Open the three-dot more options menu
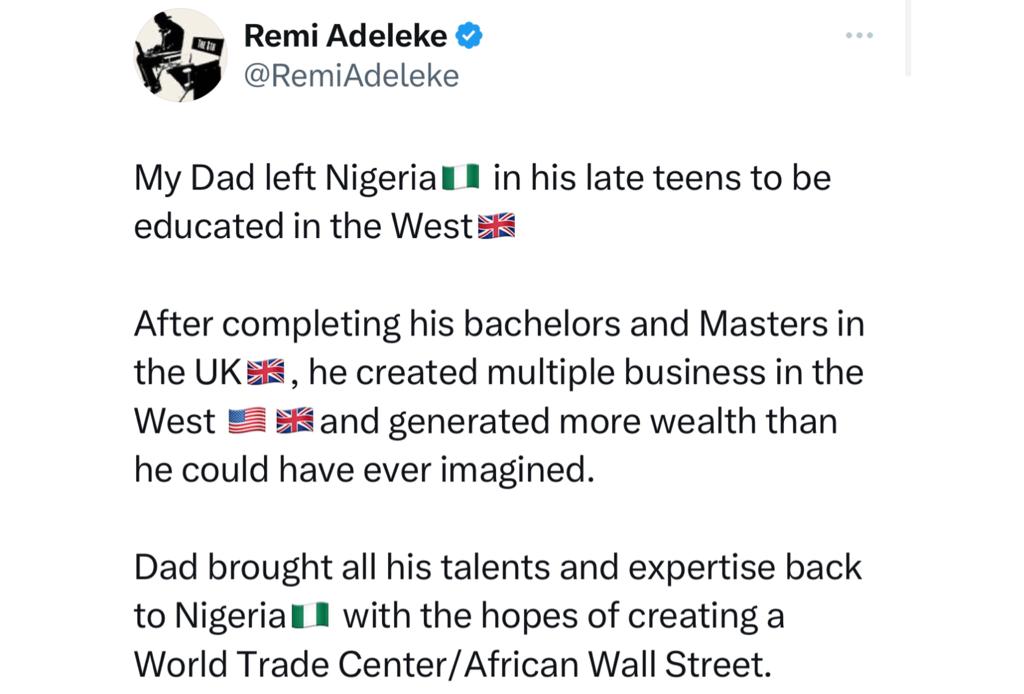This screenshot has width=1024, height=694. tap(859, 36)
